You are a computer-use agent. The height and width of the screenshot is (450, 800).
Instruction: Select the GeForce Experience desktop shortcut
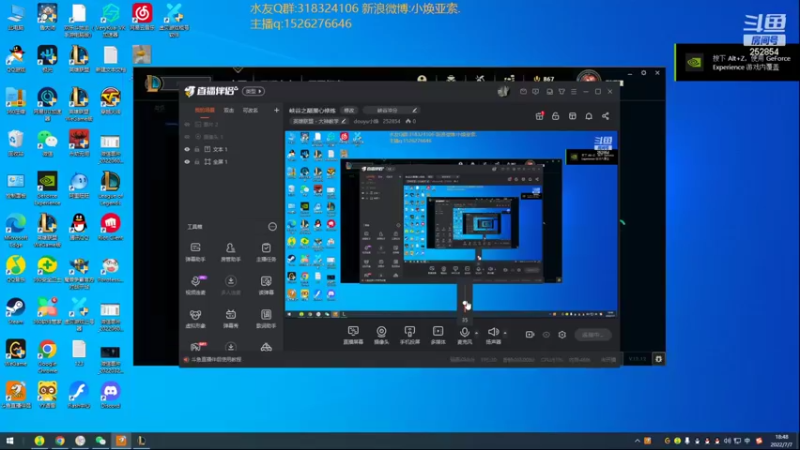[x=47, y=189]
